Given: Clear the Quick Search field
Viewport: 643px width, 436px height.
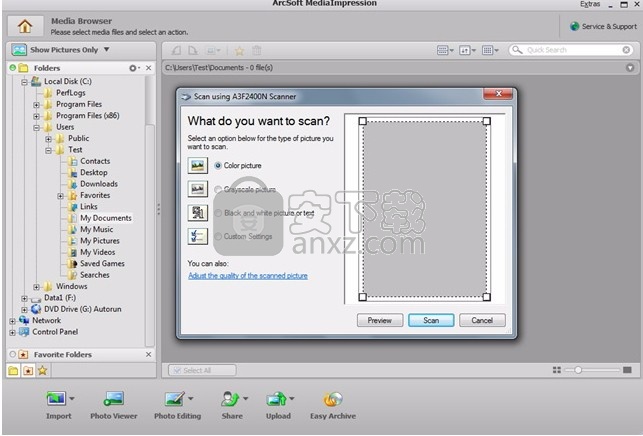Looking at the screenshot, I should pyautogui.click(x=626, y=50).
